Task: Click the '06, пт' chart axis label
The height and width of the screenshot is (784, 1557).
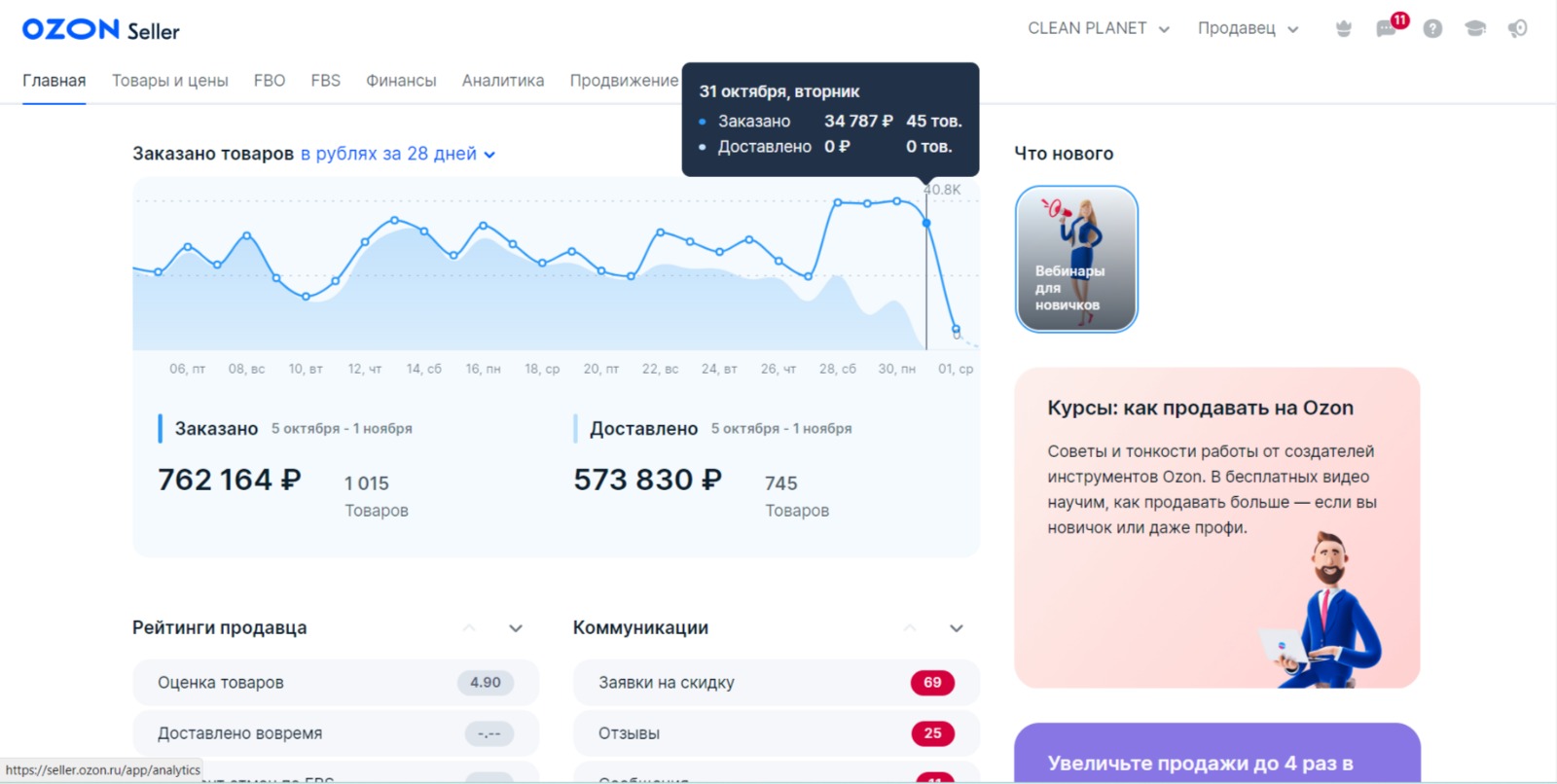Action: coord(188,369)
